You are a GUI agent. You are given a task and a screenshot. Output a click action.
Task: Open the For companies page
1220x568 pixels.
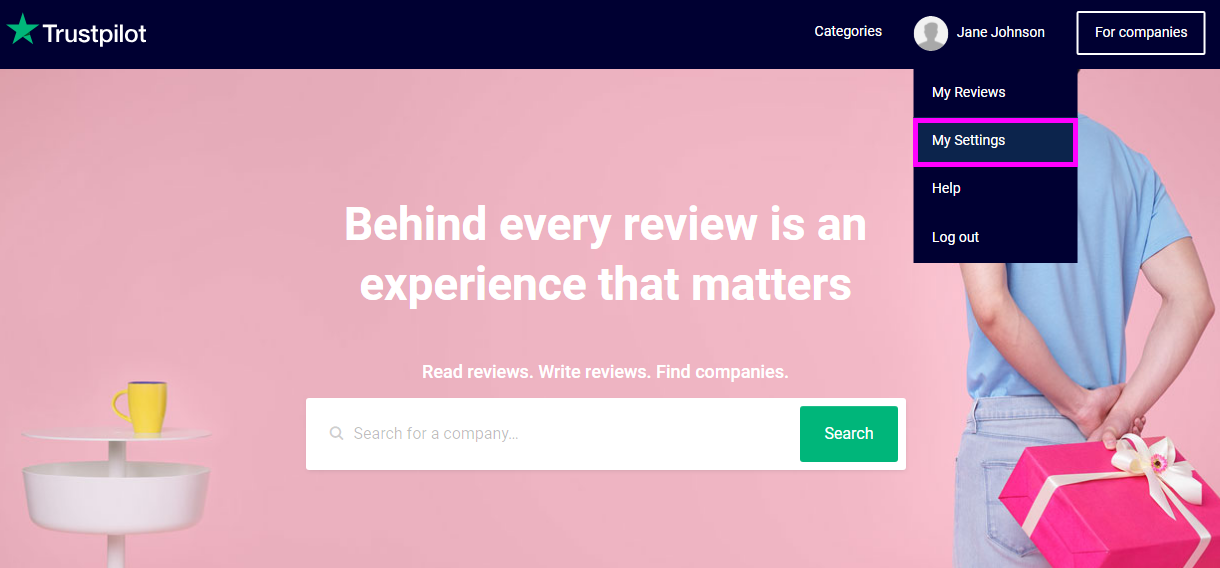(x=1141, y=33)
